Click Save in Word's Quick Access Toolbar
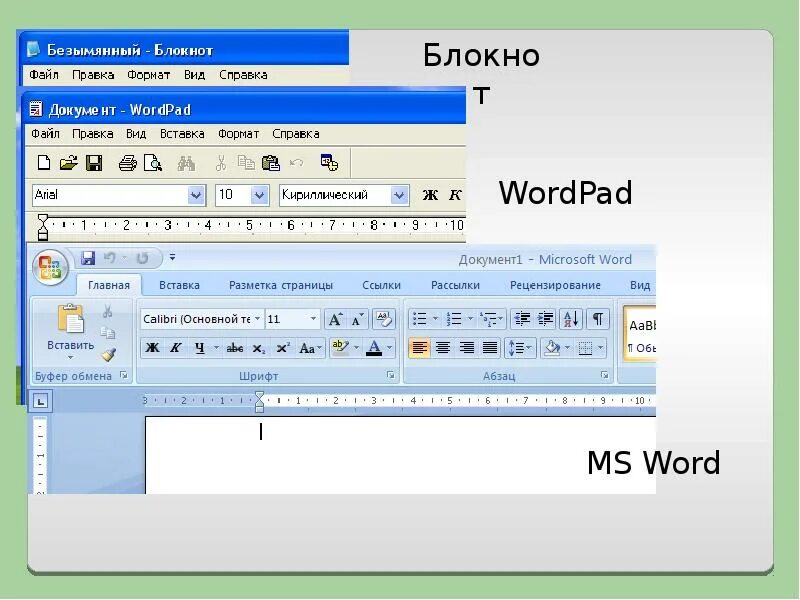 (x=88, y=258)
